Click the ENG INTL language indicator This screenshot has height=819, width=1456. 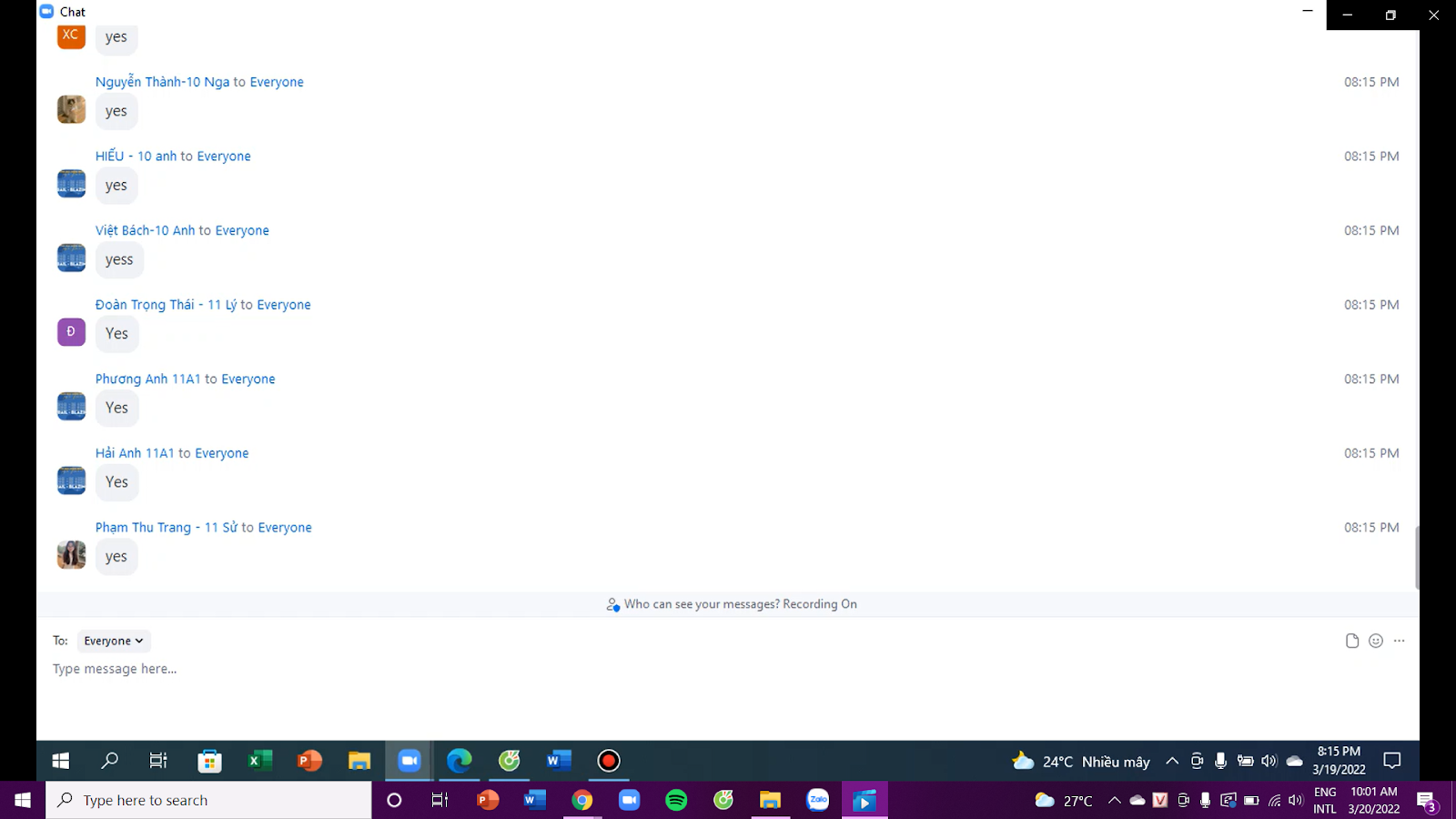tap(1325, 800)
